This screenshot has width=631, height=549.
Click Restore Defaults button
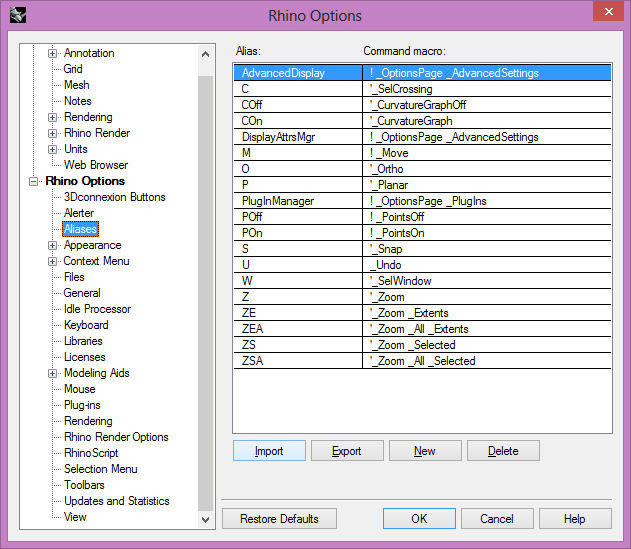click(279, 519)
